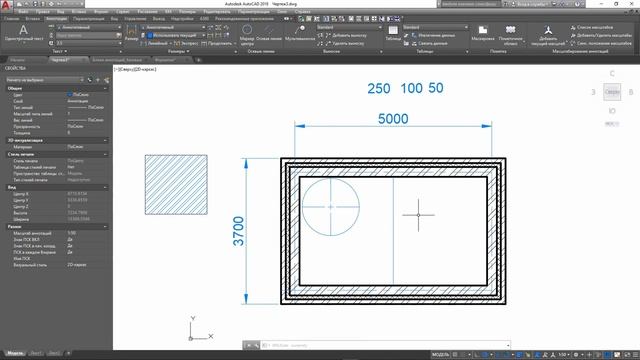
Task: Select the Мультивыноска multileader tool
Action: coord(300,33)
